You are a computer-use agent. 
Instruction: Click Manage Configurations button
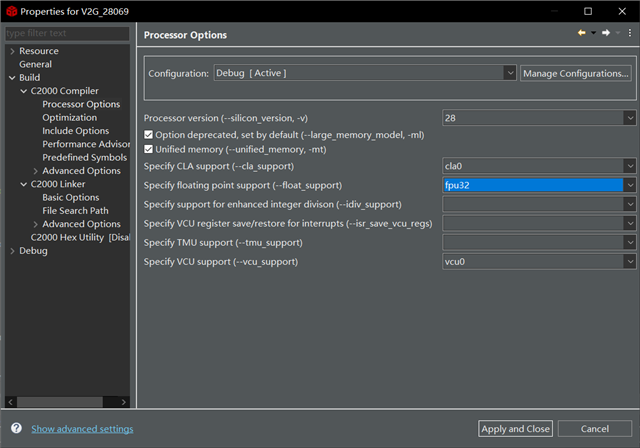point(576,73)
